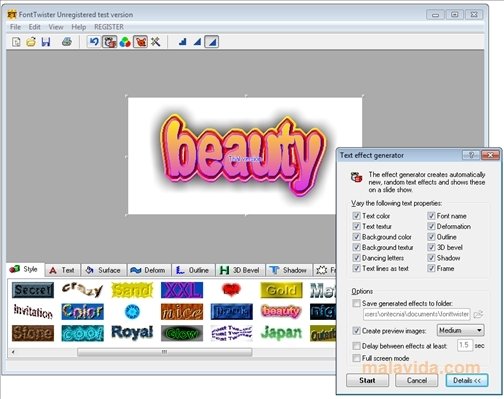Image resolution: width=504 pixels, height=399 pixels.
Task: Collapse options with Details << button
Action: coord(467,380)
